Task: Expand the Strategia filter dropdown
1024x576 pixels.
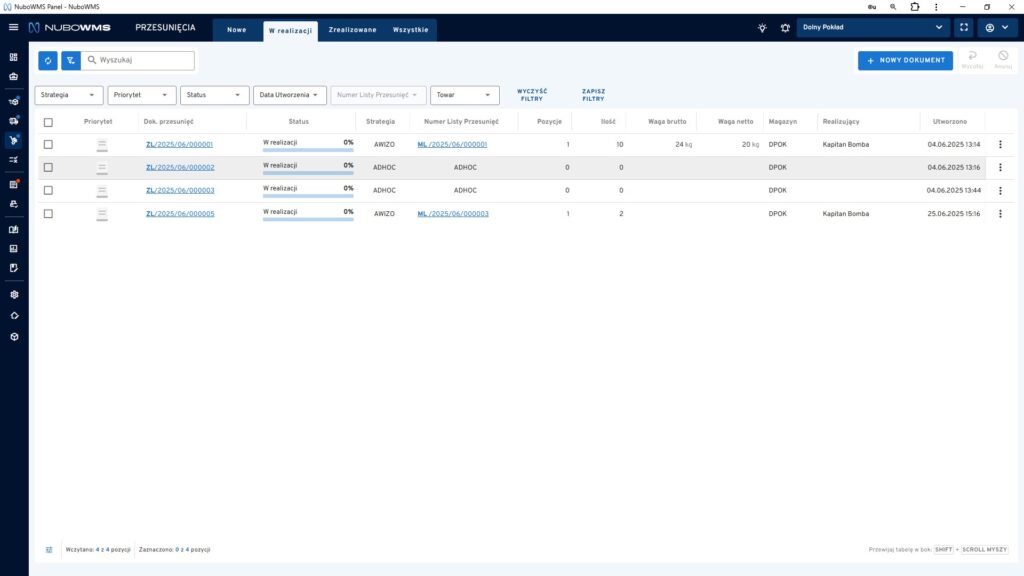Action: [69, 95]
